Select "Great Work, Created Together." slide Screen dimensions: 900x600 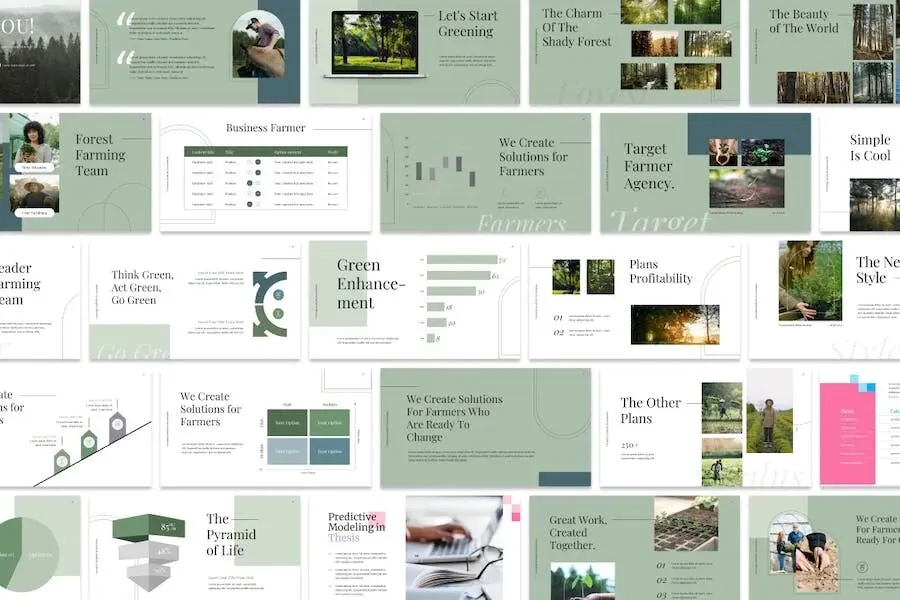coord(634,548)
